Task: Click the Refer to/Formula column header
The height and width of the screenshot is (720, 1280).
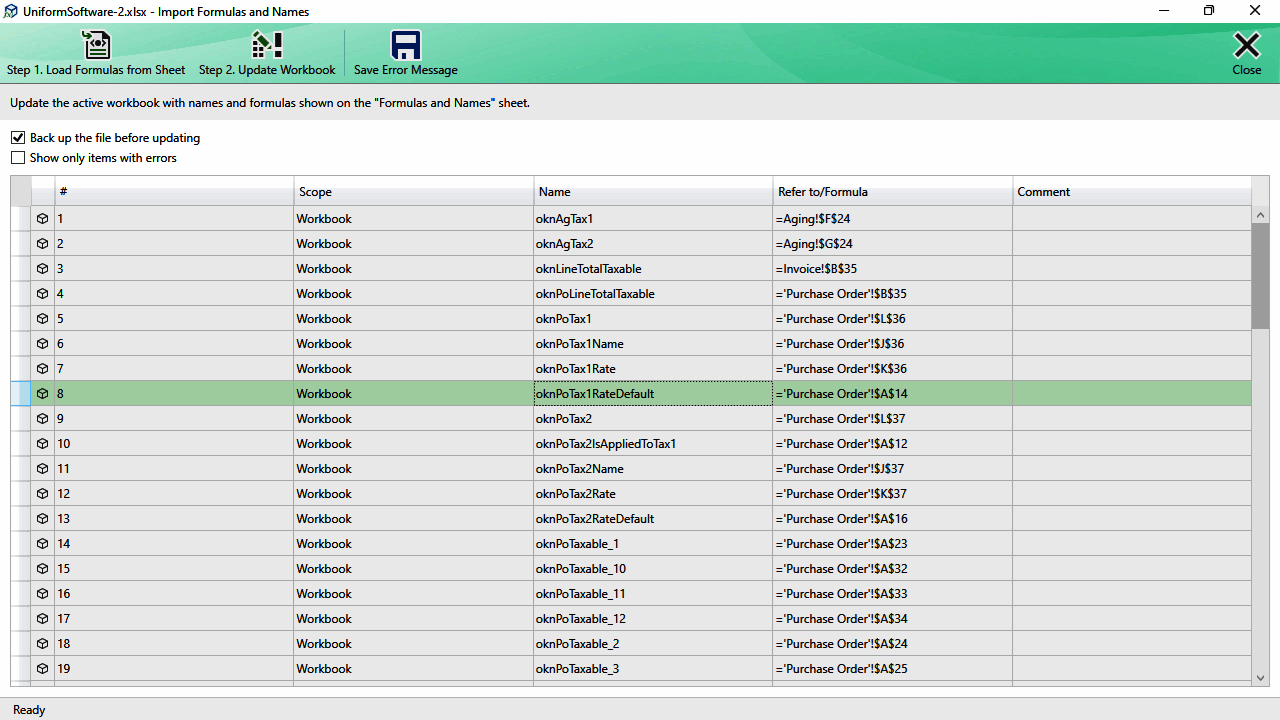Action: coord(893,192)
